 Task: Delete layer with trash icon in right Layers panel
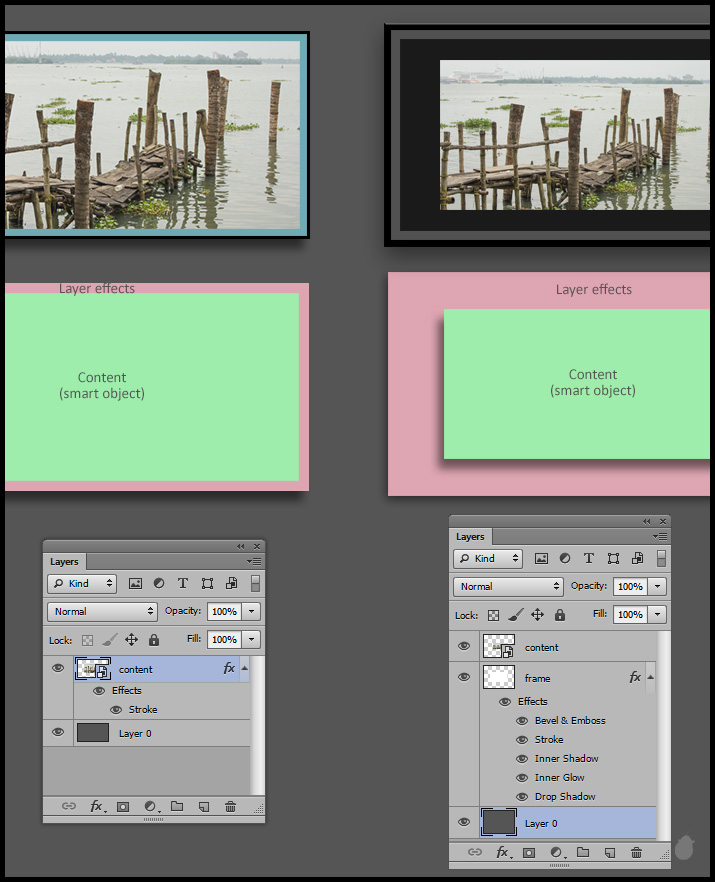point(636,853)
